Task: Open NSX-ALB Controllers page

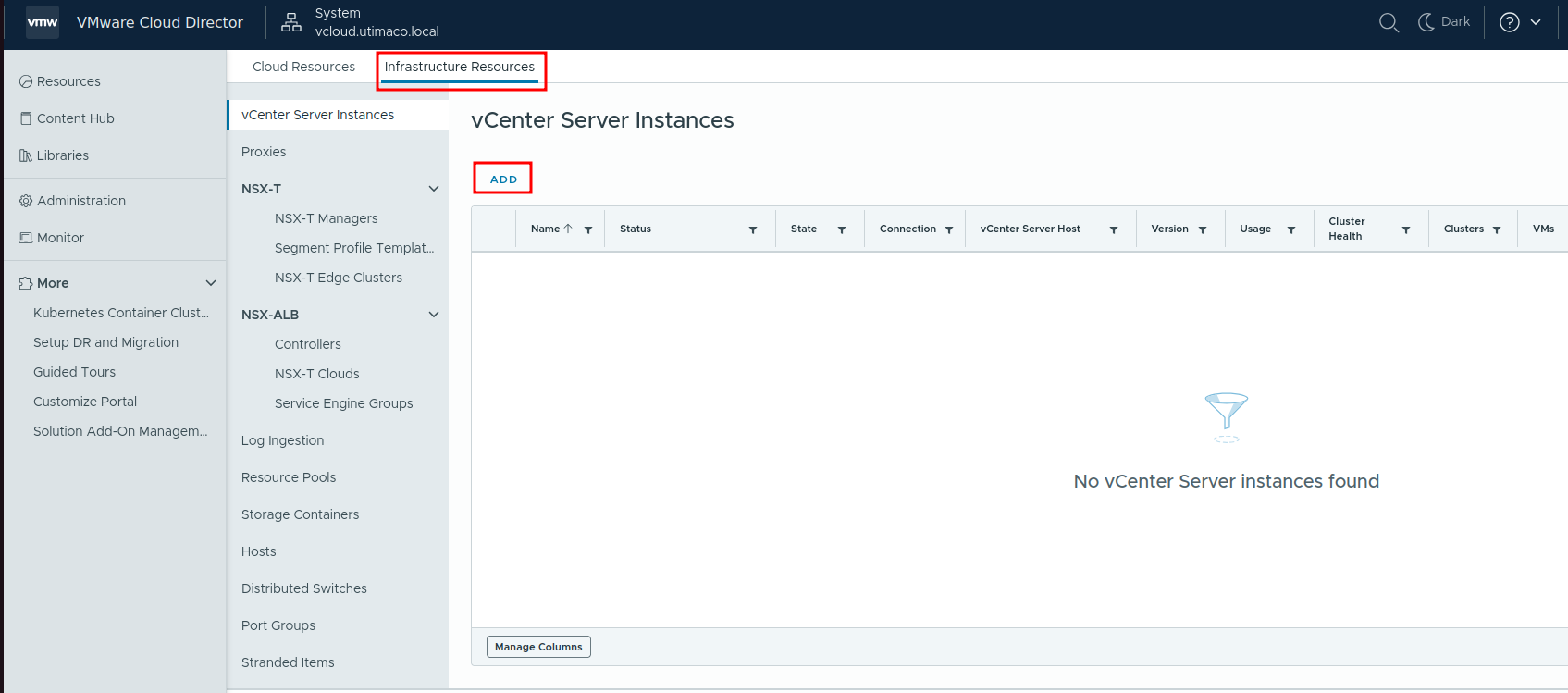Action: tap(308, 344)
